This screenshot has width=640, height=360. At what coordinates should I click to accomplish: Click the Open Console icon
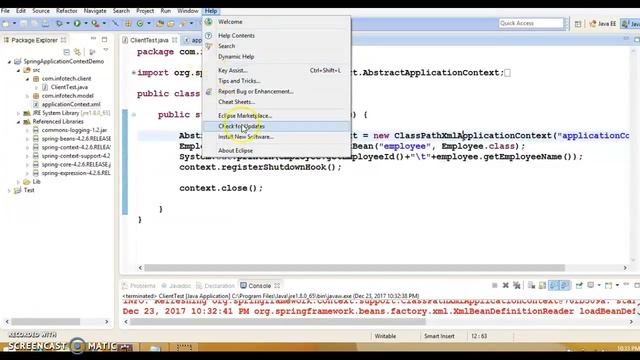pos(608,285)
